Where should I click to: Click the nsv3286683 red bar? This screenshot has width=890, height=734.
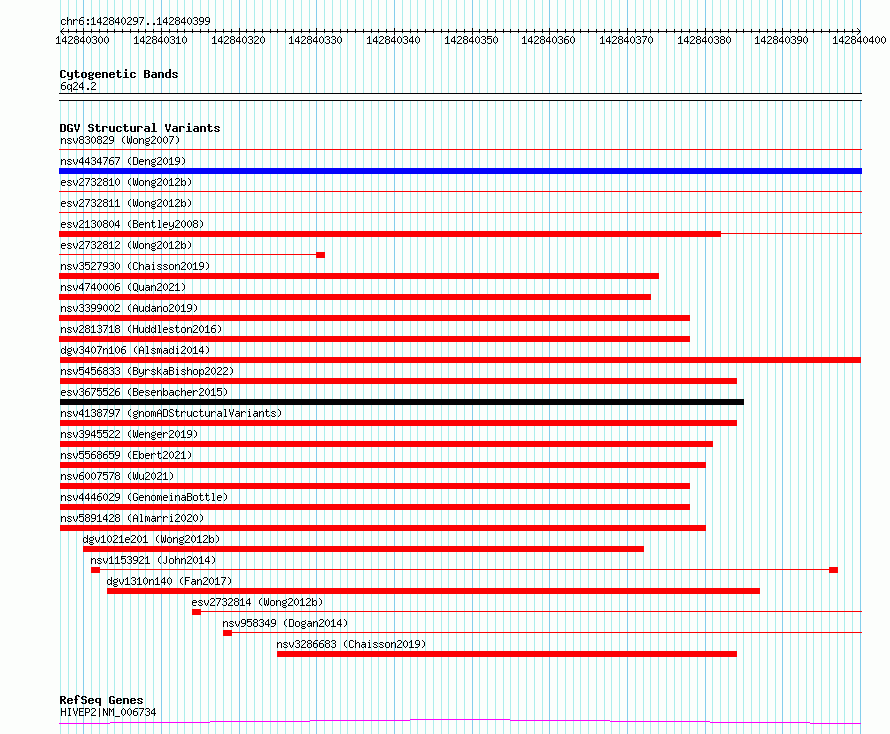pyautogui.click(x=507, y=654)
